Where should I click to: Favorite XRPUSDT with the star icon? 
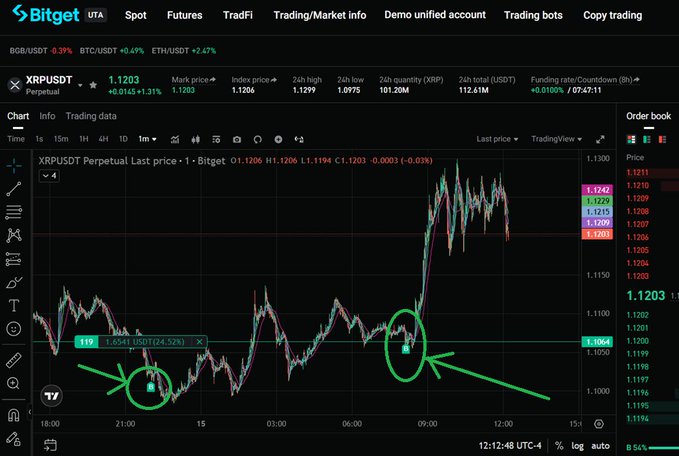(x=93, y=85)
